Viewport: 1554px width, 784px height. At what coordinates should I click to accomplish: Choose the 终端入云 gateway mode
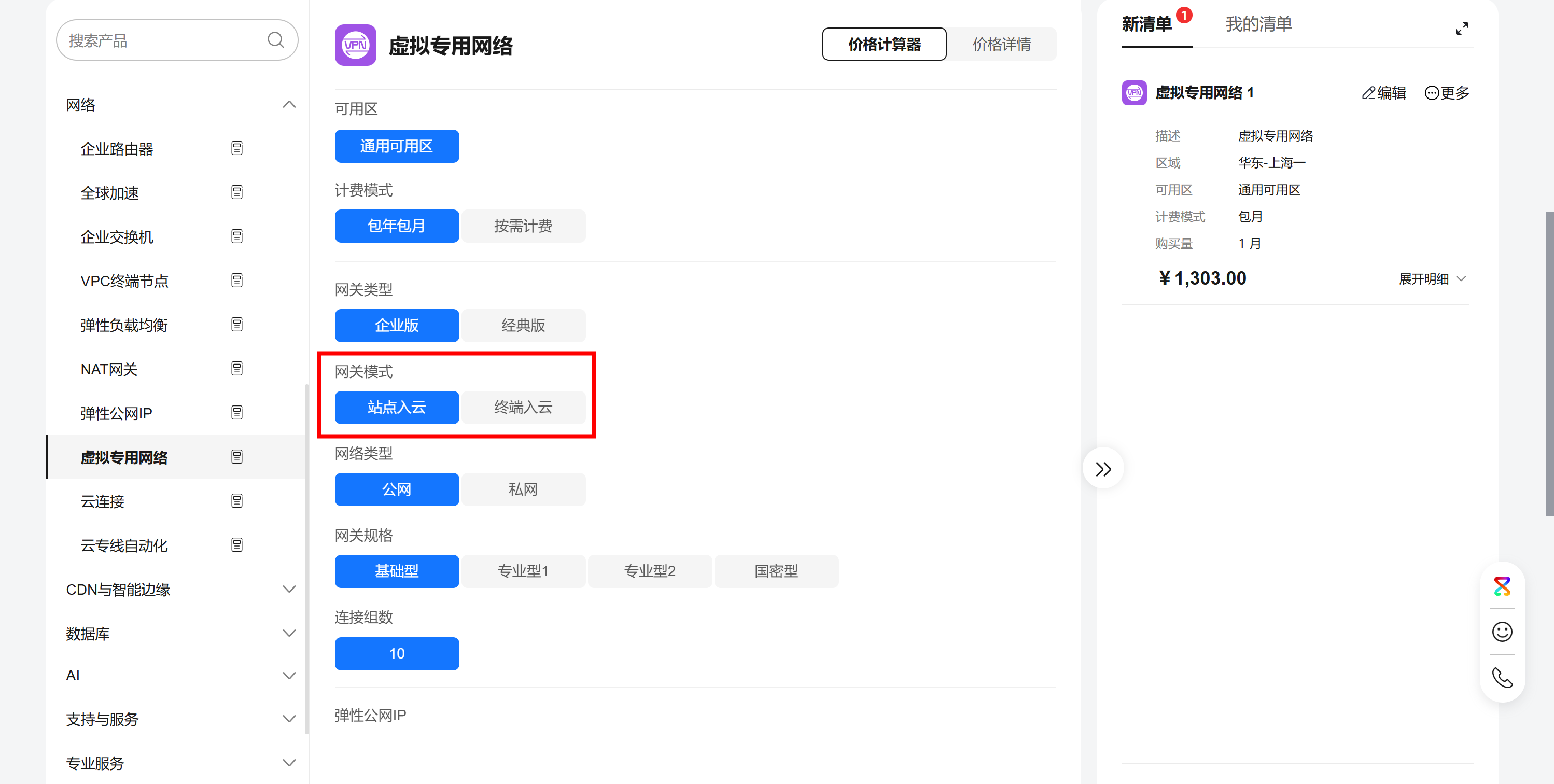(523, 407)
